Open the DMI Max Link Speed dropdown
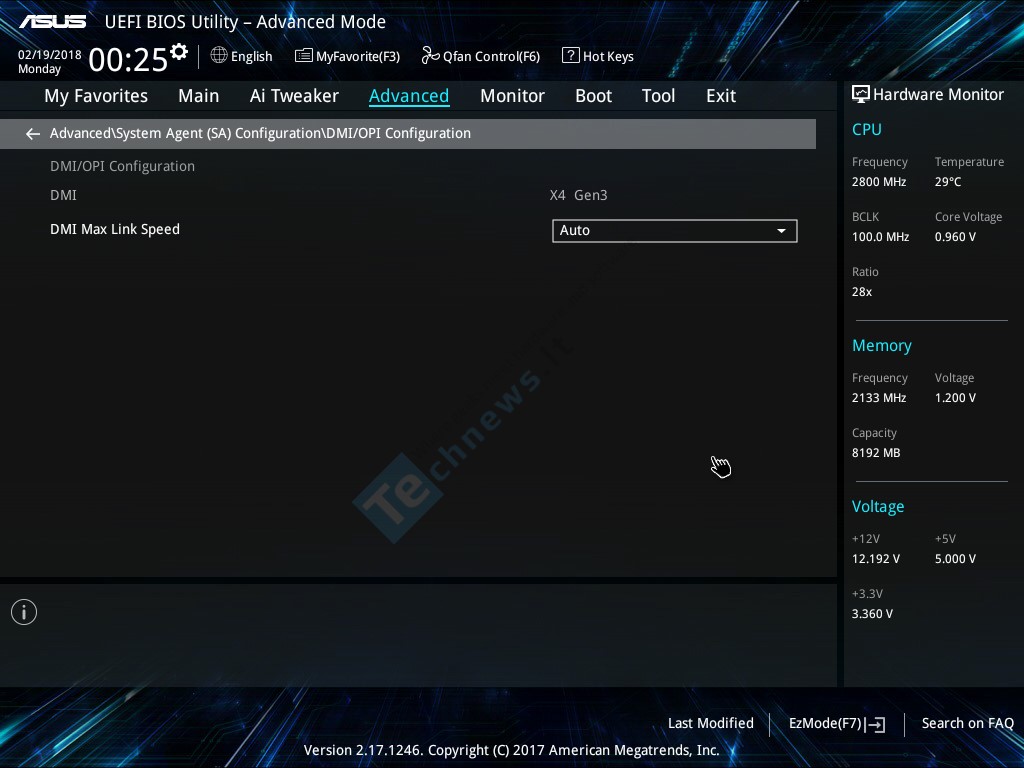Screen dimensions: 1024x768 click(x=675, y=231)
